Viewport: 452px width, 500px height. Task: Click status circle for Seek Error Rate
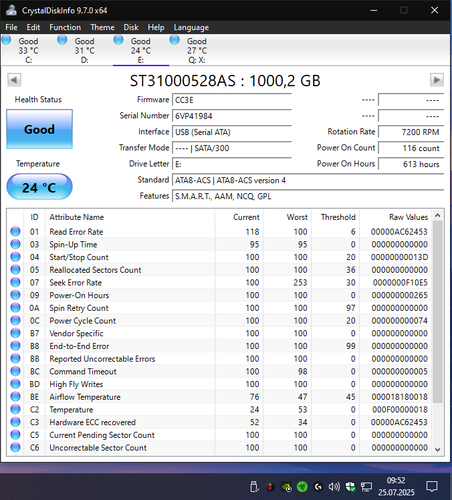15,282
